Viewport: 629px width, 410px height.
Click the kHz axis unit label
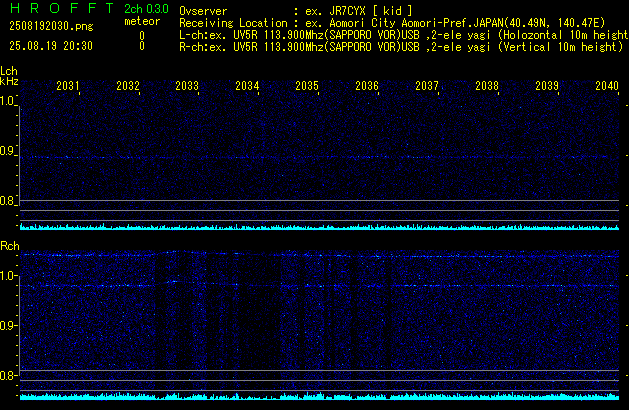click(x=9, y=81)
